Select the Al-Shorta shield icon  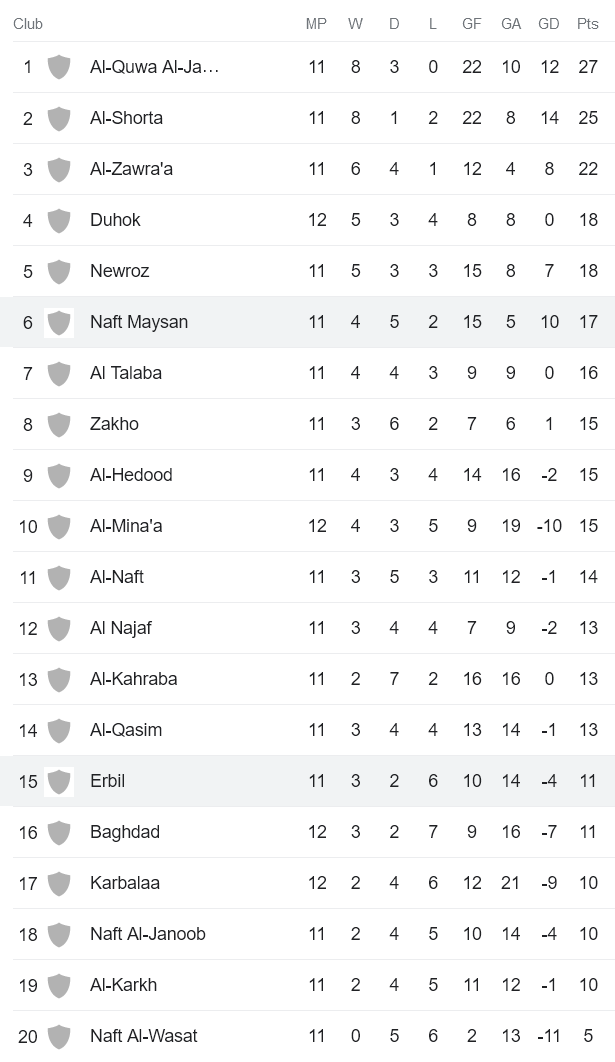pos(61,117)
